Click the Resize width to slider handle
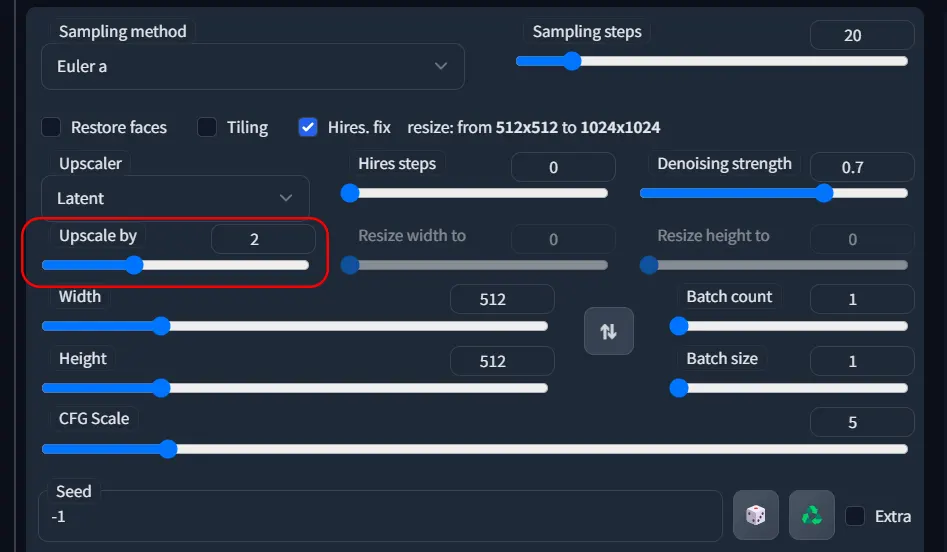Image resolution: width=947 pixels, height=552 pixels. pos(350,265)
